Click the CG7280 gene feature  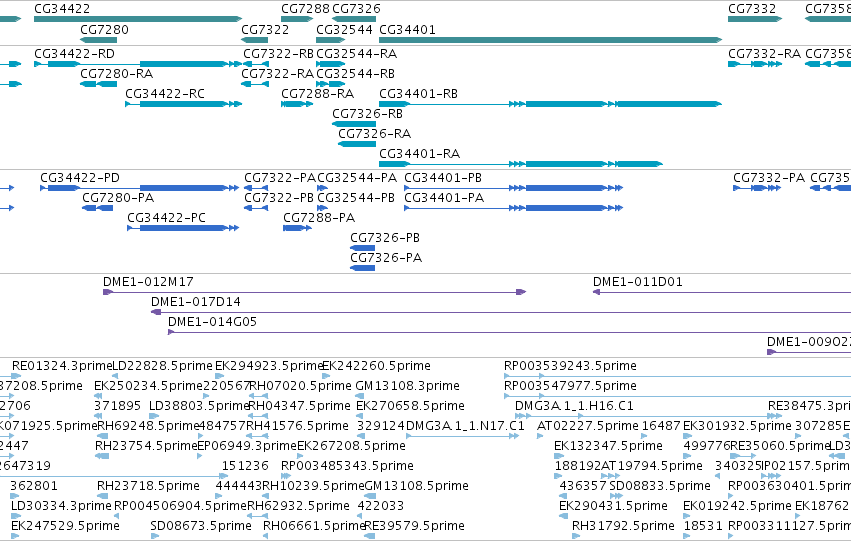99,40
